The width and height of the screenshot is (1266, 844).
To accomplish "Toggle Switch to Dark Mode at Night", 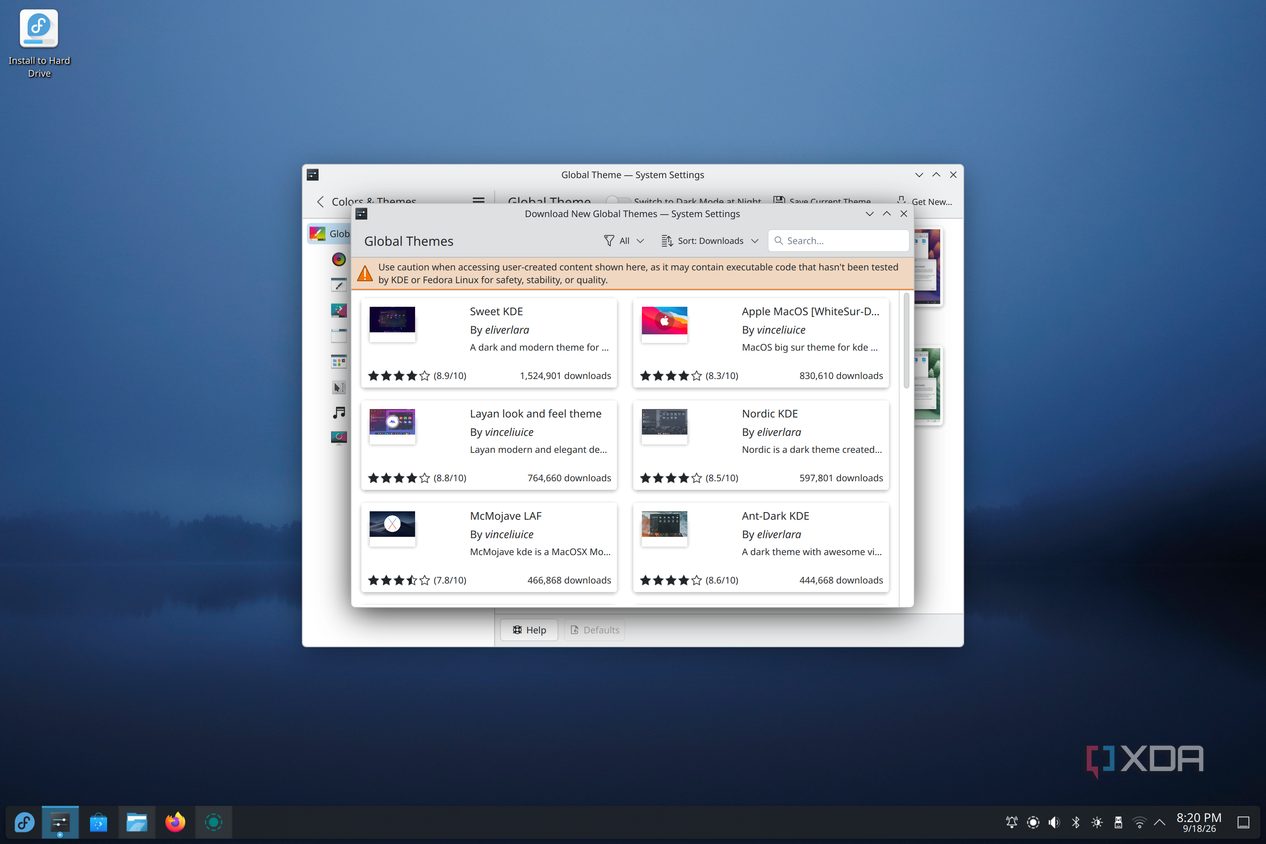I will pos(686,202).
